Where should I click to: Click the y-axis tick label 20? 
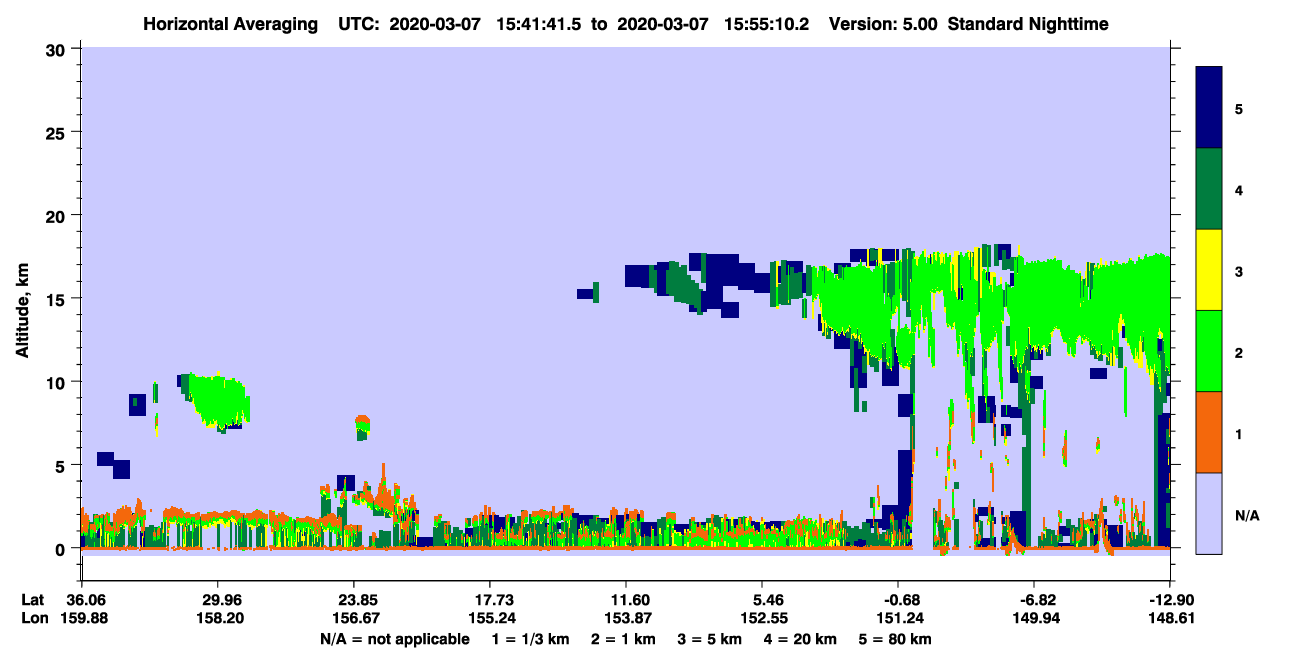58,215
